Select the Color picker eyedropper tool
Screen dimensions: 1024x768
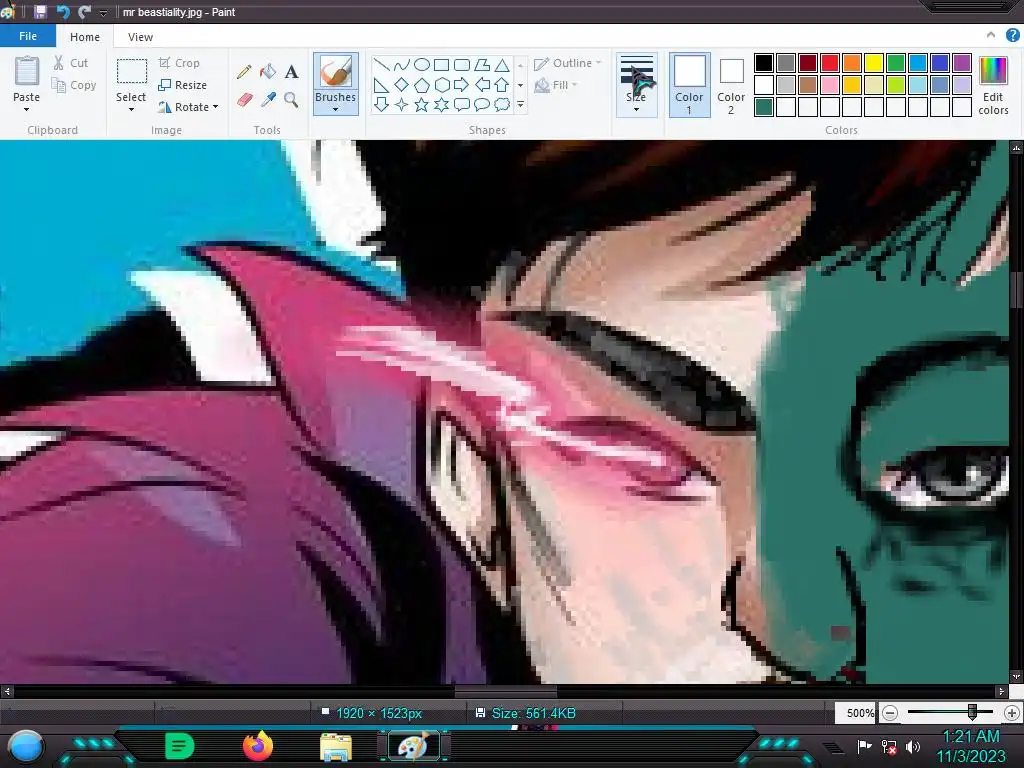[x=268, y=99]
